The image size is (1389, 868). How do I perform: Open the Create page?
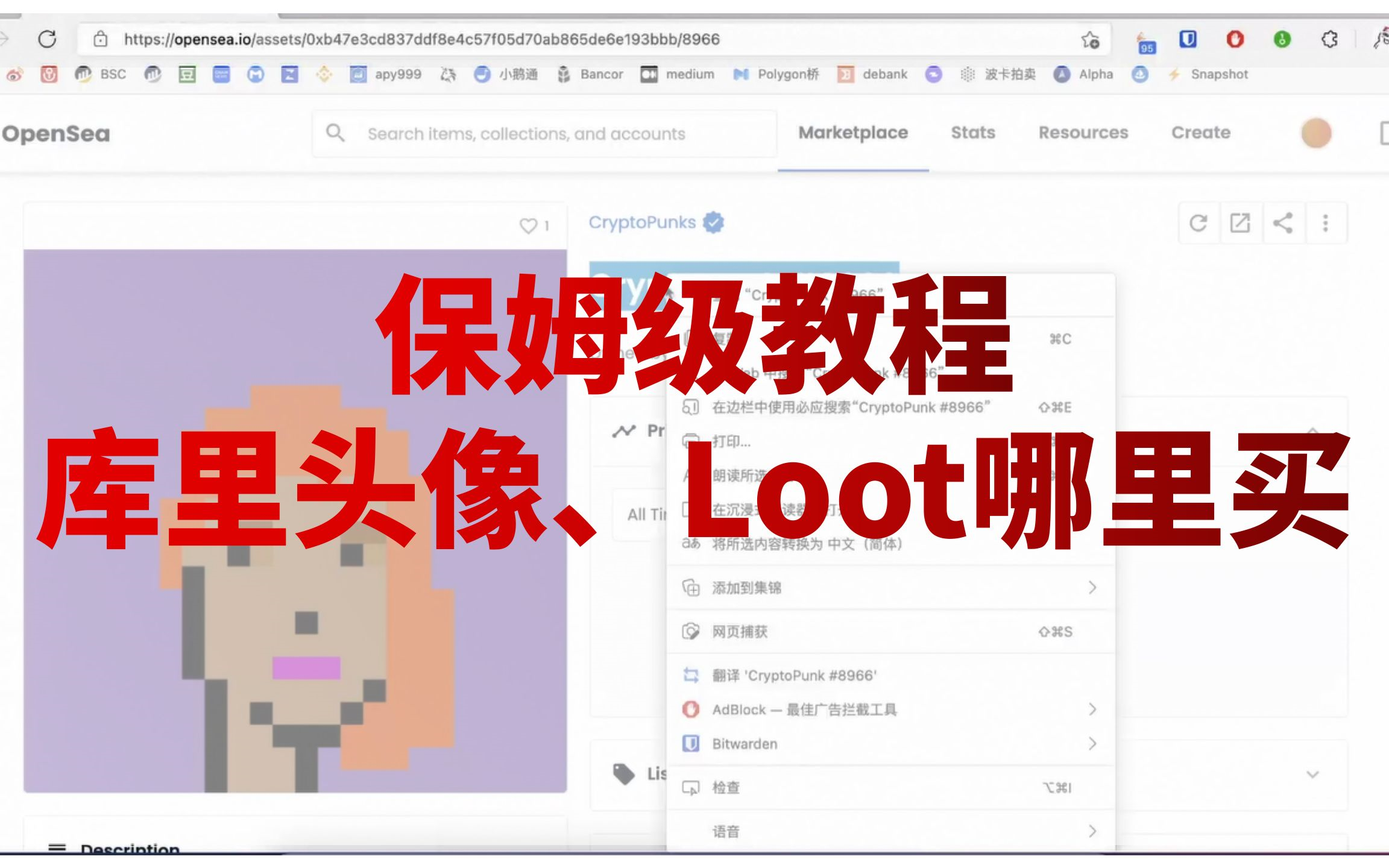1201,133
